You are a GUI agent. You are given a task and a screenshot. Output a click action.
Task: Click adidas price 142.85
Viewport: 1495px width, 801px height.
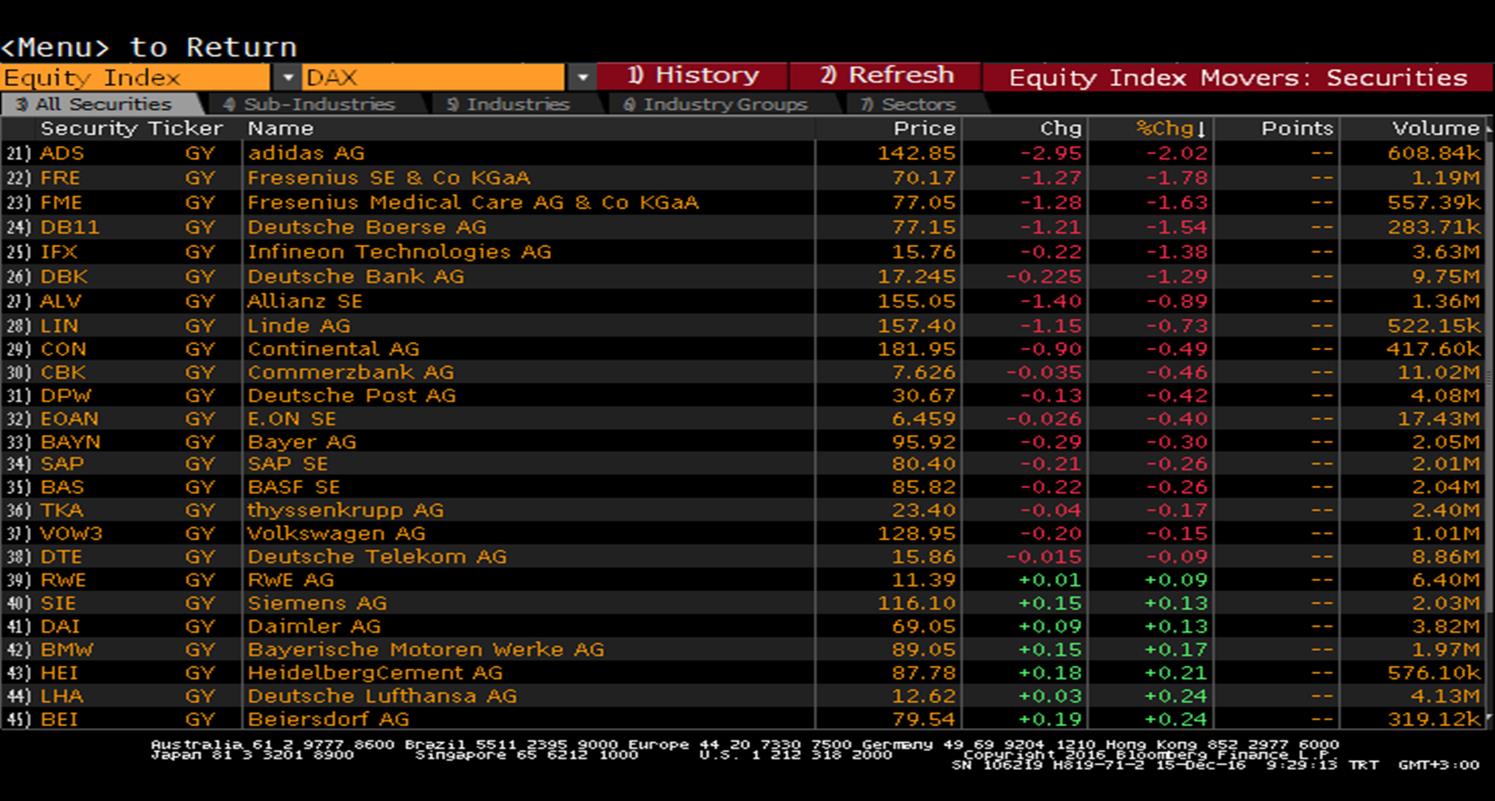pyautogui.click(x=917, y=153)
